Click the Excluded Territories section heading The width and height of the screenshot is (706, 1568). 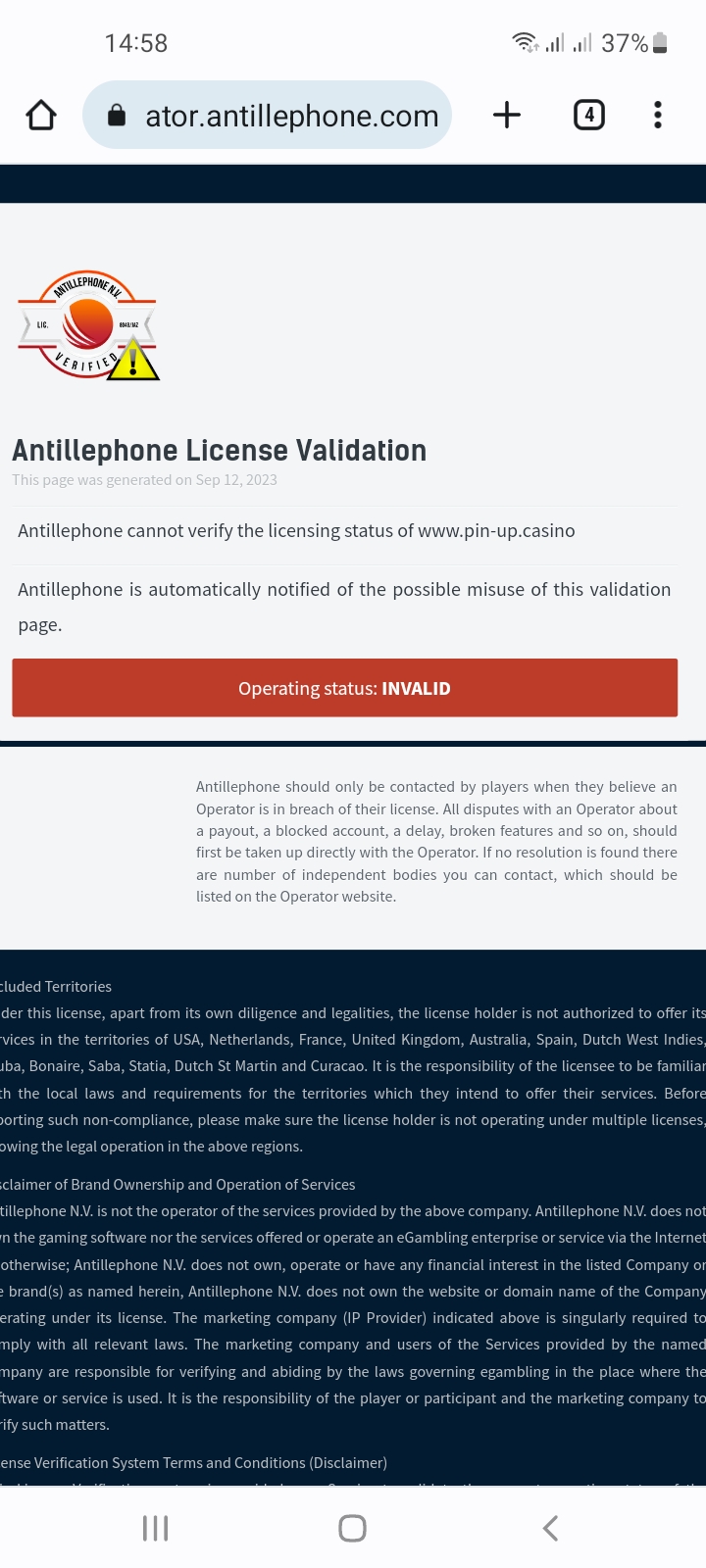click(56, 987)
